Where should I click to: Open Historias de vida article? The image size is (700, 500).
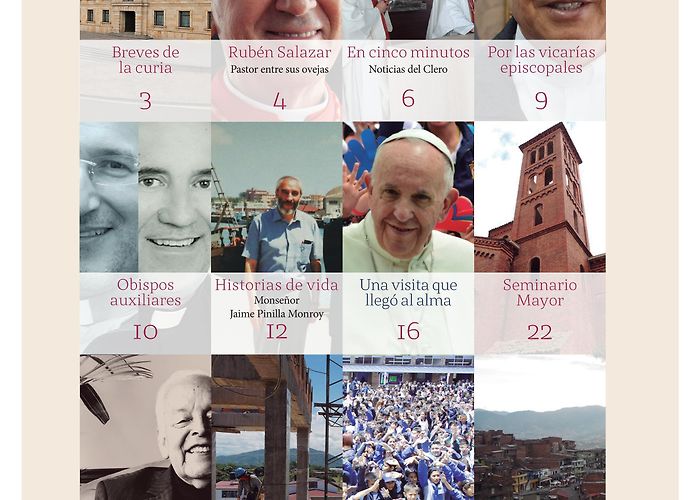(276, 285)
